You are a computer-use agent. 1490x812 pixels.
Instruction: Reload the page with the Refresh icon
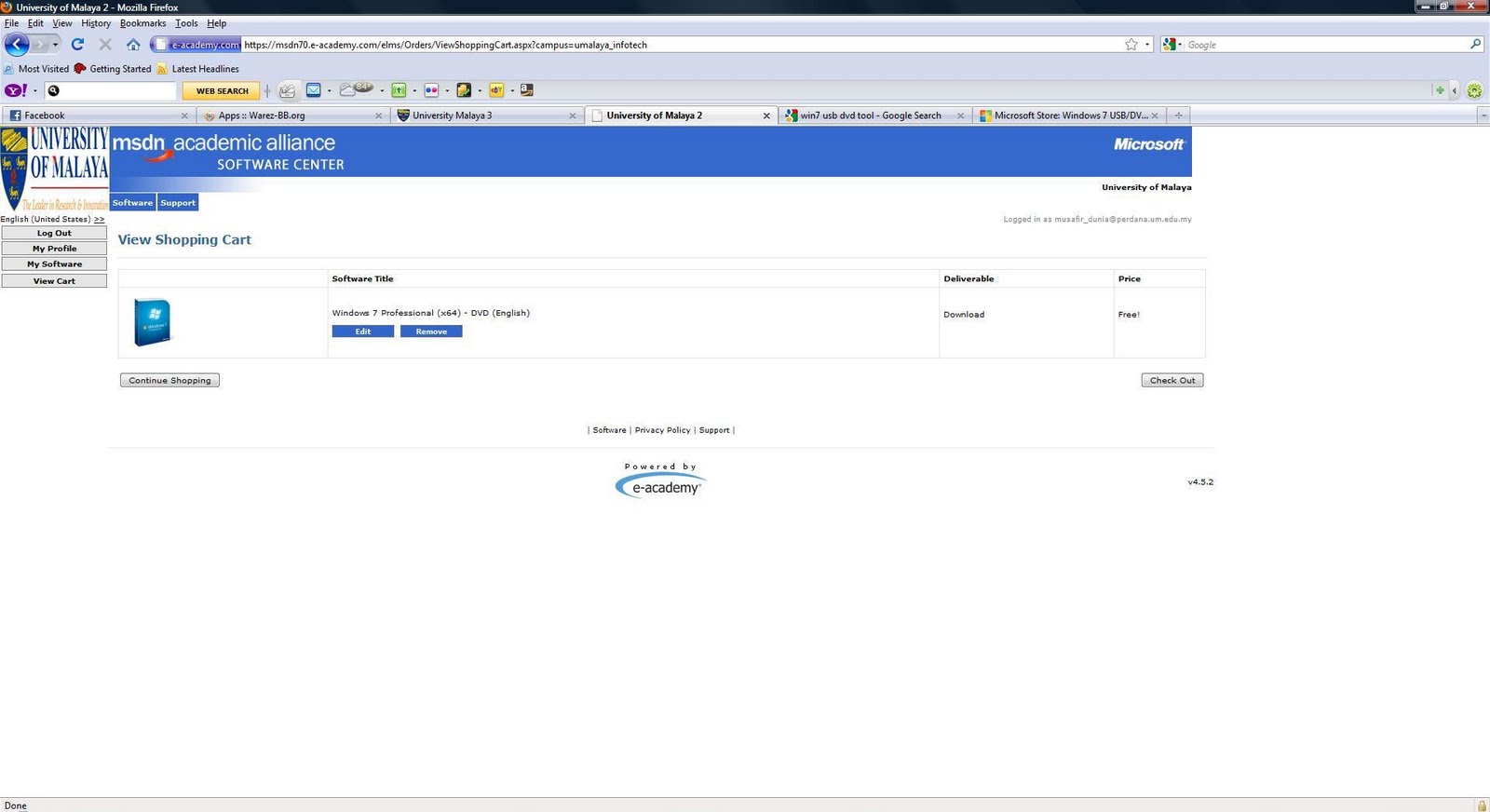[77, 44]
